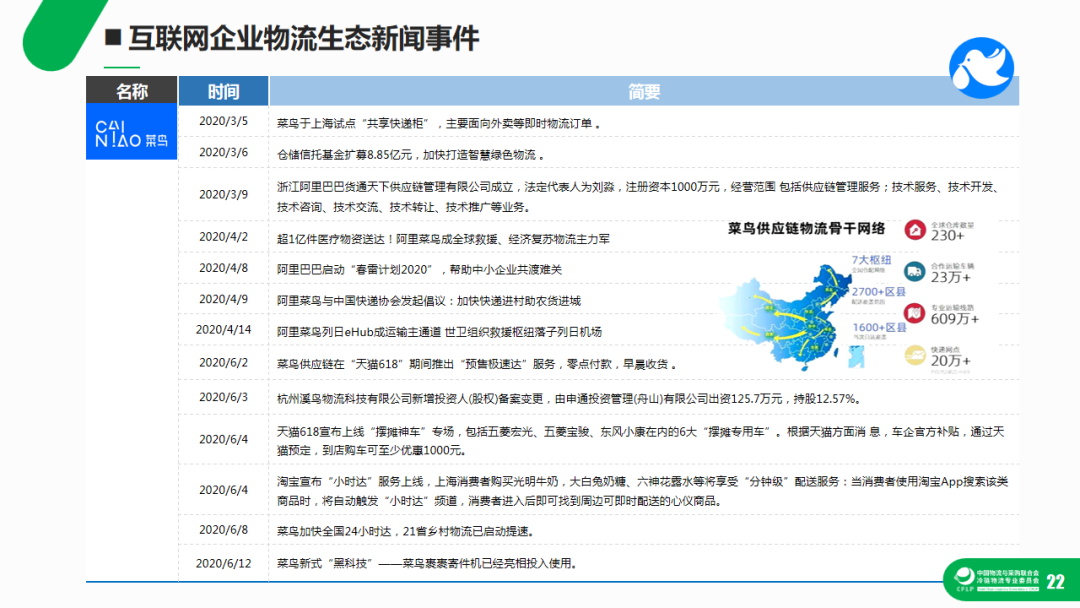
Task: Click the yellow express envelope icon
Action: (914, 353)
